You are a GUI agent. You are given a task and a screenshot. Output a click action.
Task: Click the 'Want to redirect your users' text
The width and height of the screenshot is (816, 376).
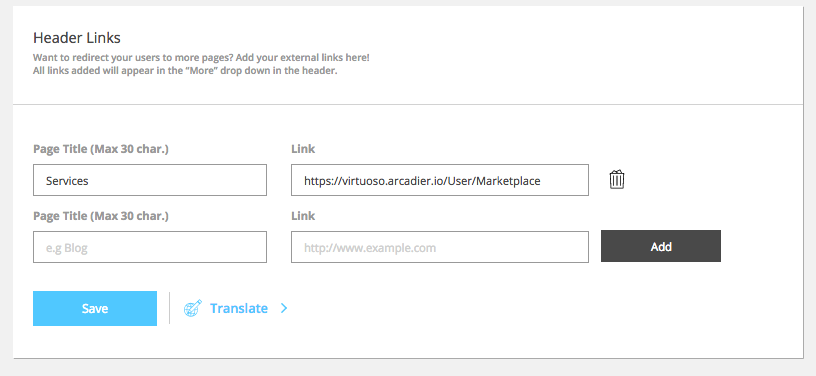(201, 58)
